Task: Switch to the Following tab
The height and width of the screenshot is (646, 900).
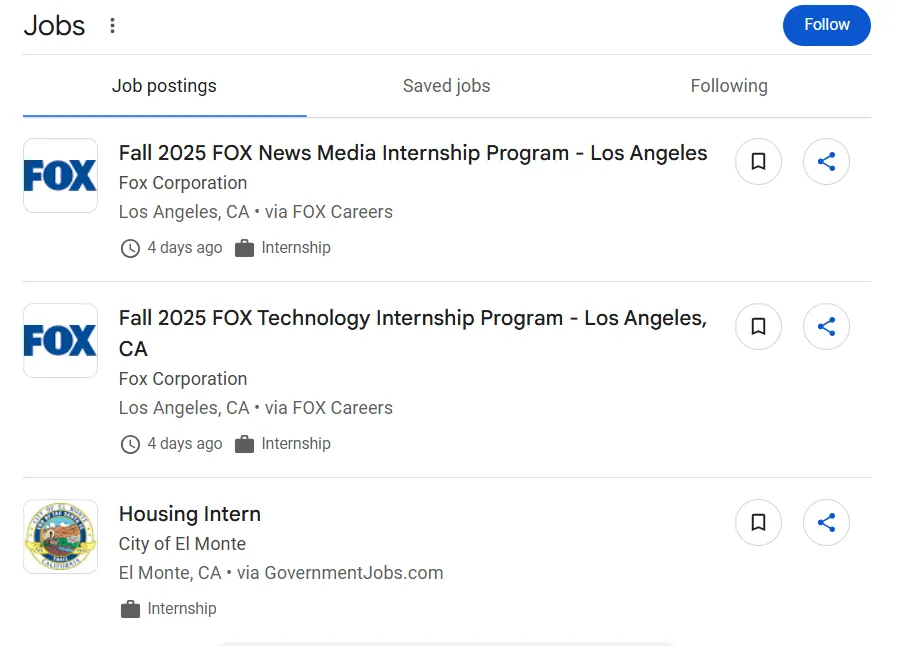Action: [729, 86]
